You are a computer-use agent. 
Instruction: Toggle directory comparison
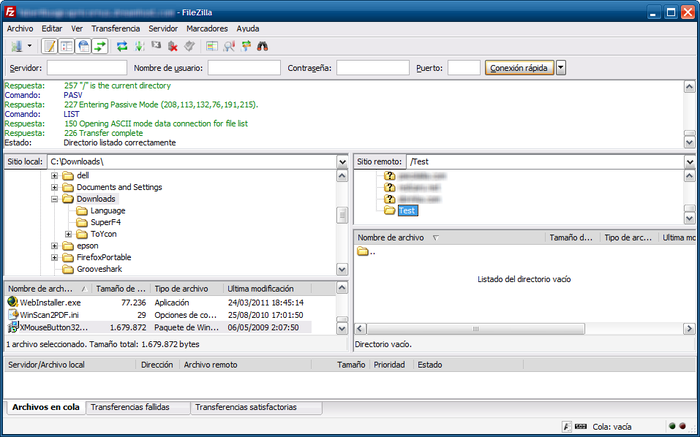[229, 46]
